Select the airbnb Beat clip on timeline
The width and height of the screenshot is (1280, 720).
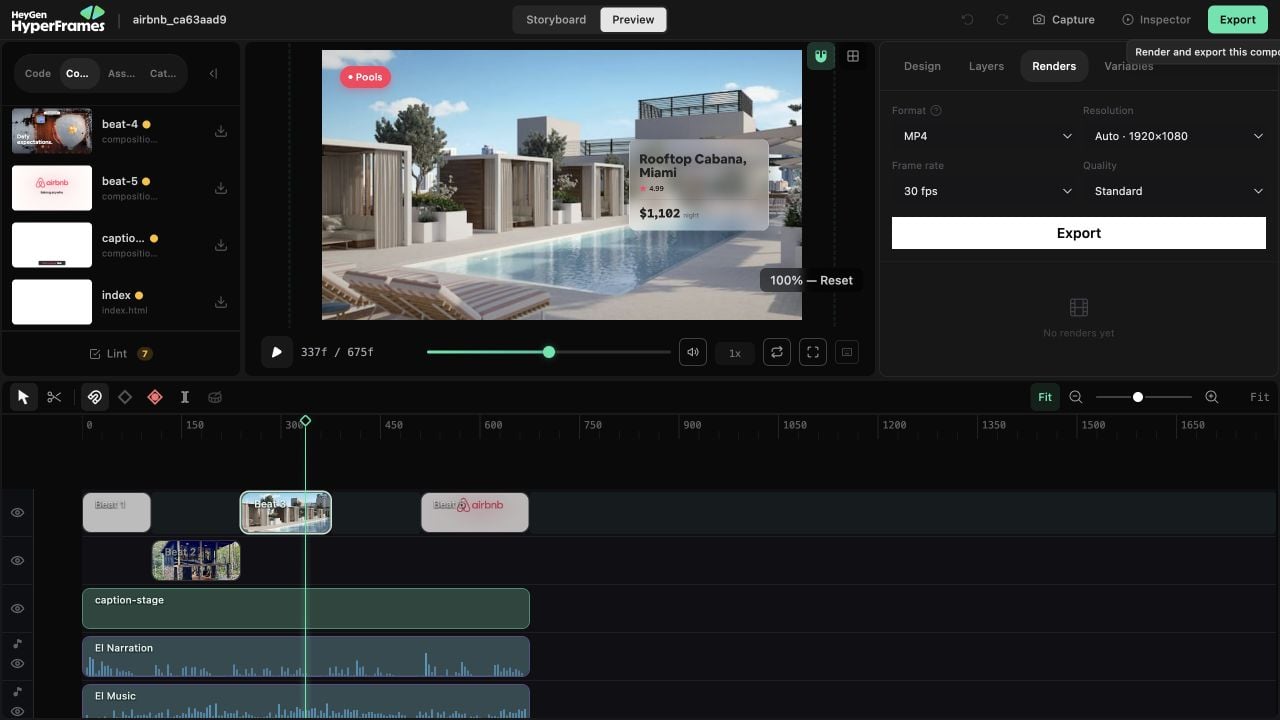(x=475, y=512)
